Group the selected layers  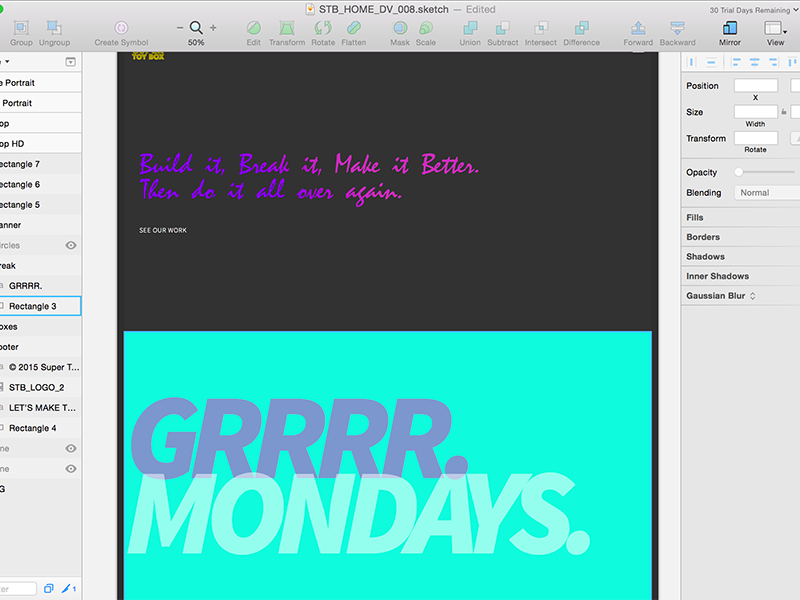click(21, 33)
